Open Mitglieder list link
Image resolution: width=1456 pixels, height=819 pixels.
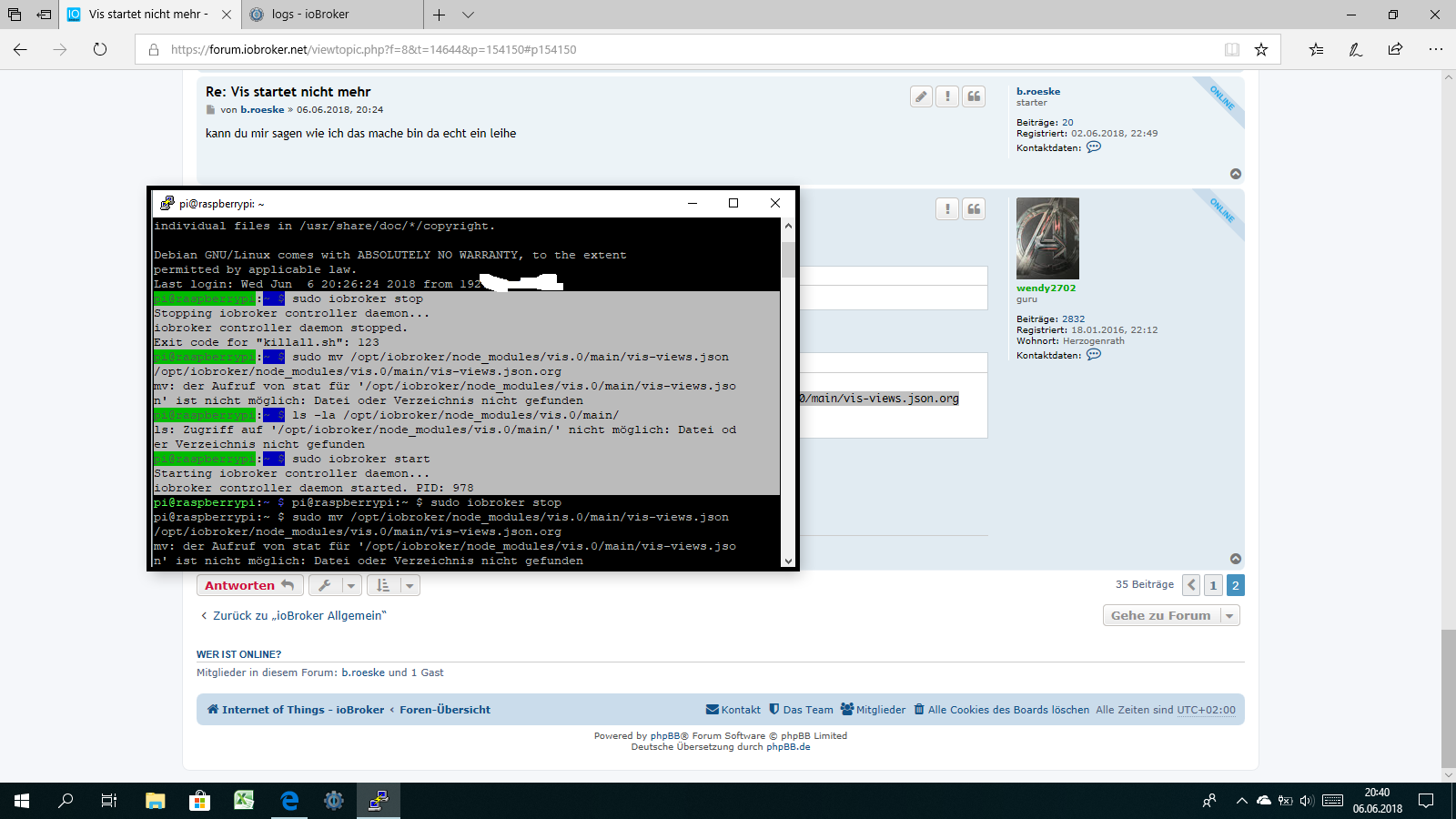point(874,710)
